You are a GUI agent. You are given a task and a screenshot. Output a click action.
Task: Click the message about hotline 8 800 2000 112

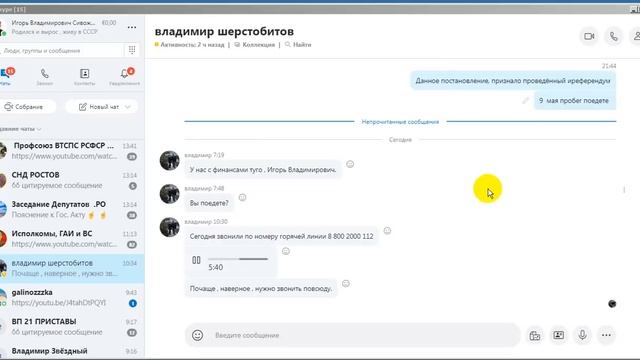click(x=281, y=236)
